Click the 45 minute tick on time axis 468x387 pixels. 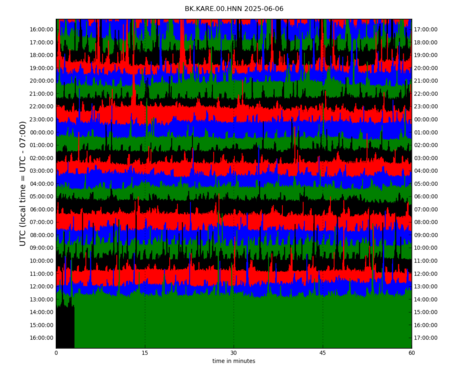(322, 353)
